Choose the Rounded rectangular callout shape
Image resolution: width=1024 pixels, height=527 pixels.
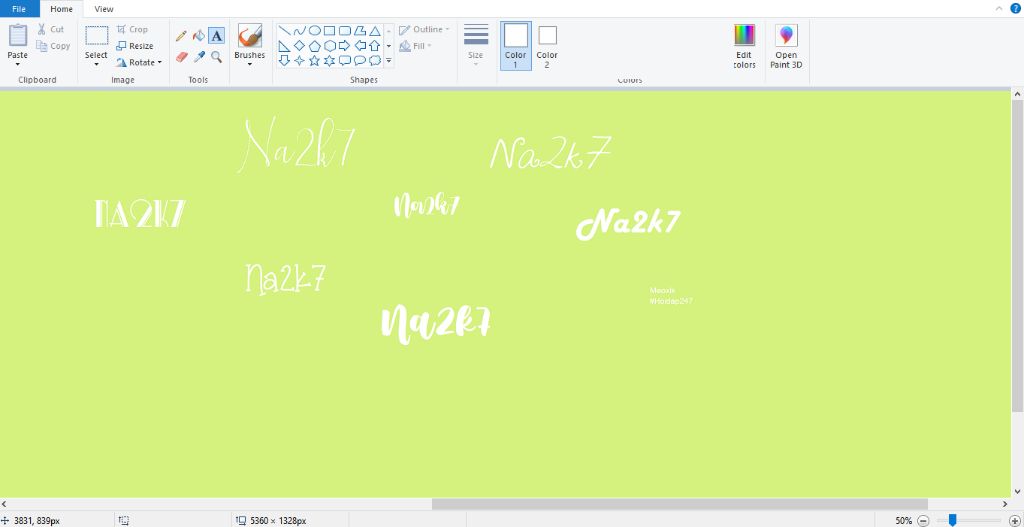pos(344,61)
